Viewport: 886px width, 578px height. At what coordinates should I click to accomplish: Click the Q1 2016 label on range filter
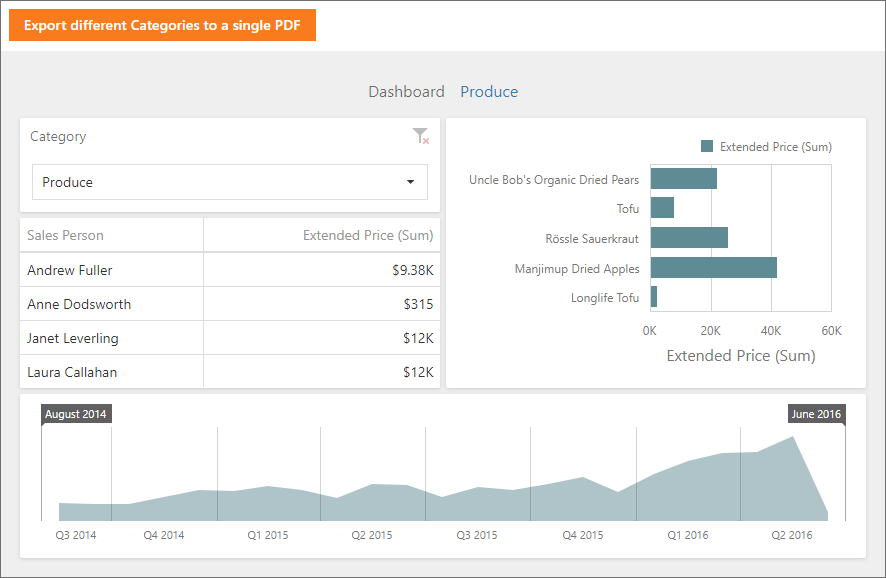[x=688, y=535]
